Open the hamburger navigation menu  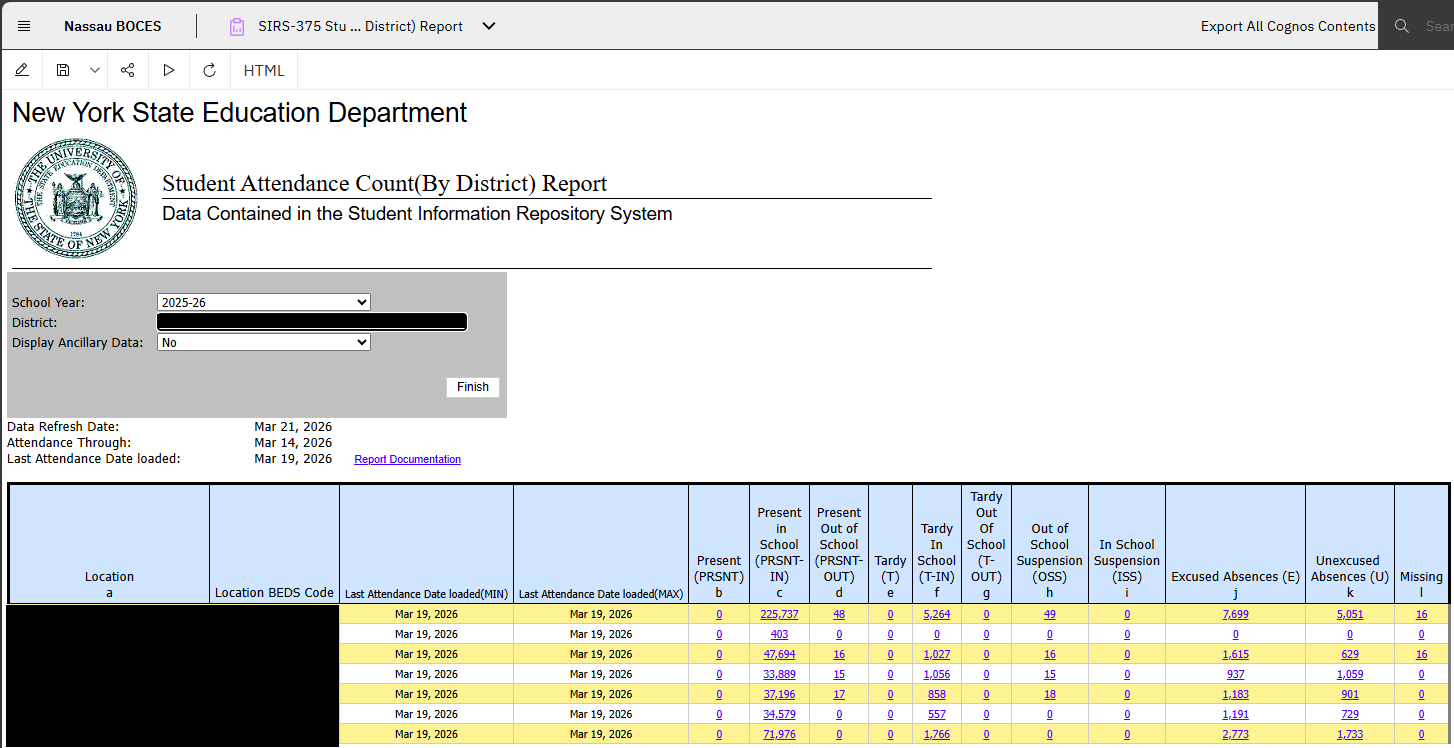click(x=24, y=26)
